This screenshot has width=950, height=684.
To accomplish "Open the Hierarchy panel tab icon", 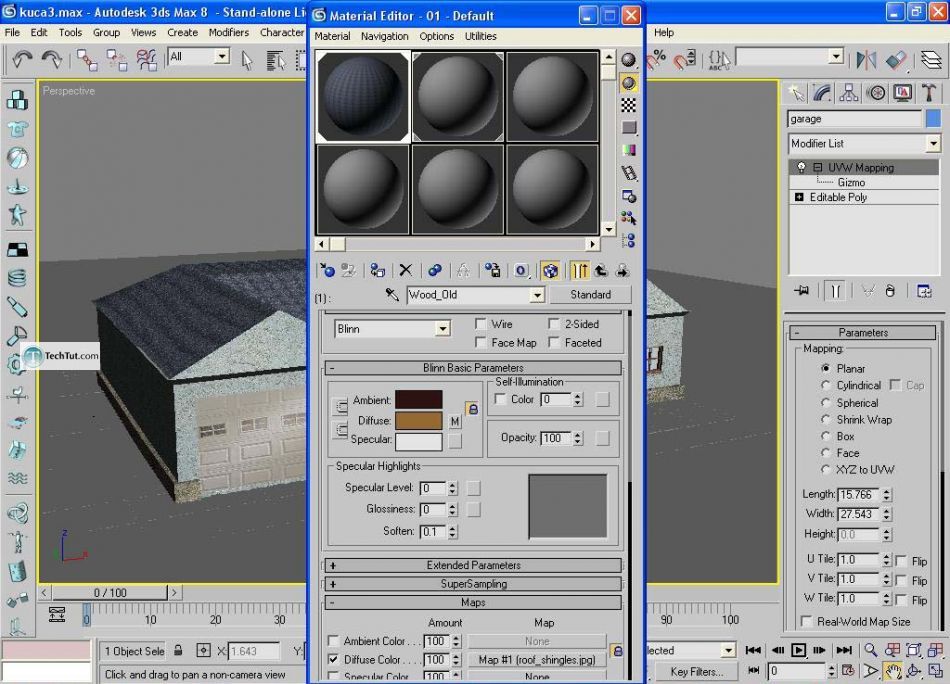I will coord(848,93).
